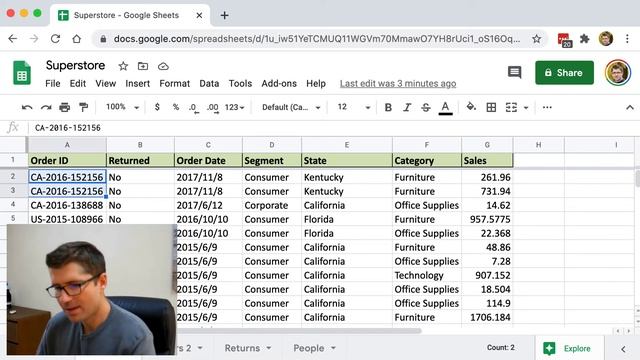Open the Returns tab dropdown arrow
This screenshot has width=640, height=360.
pos(269,348)
